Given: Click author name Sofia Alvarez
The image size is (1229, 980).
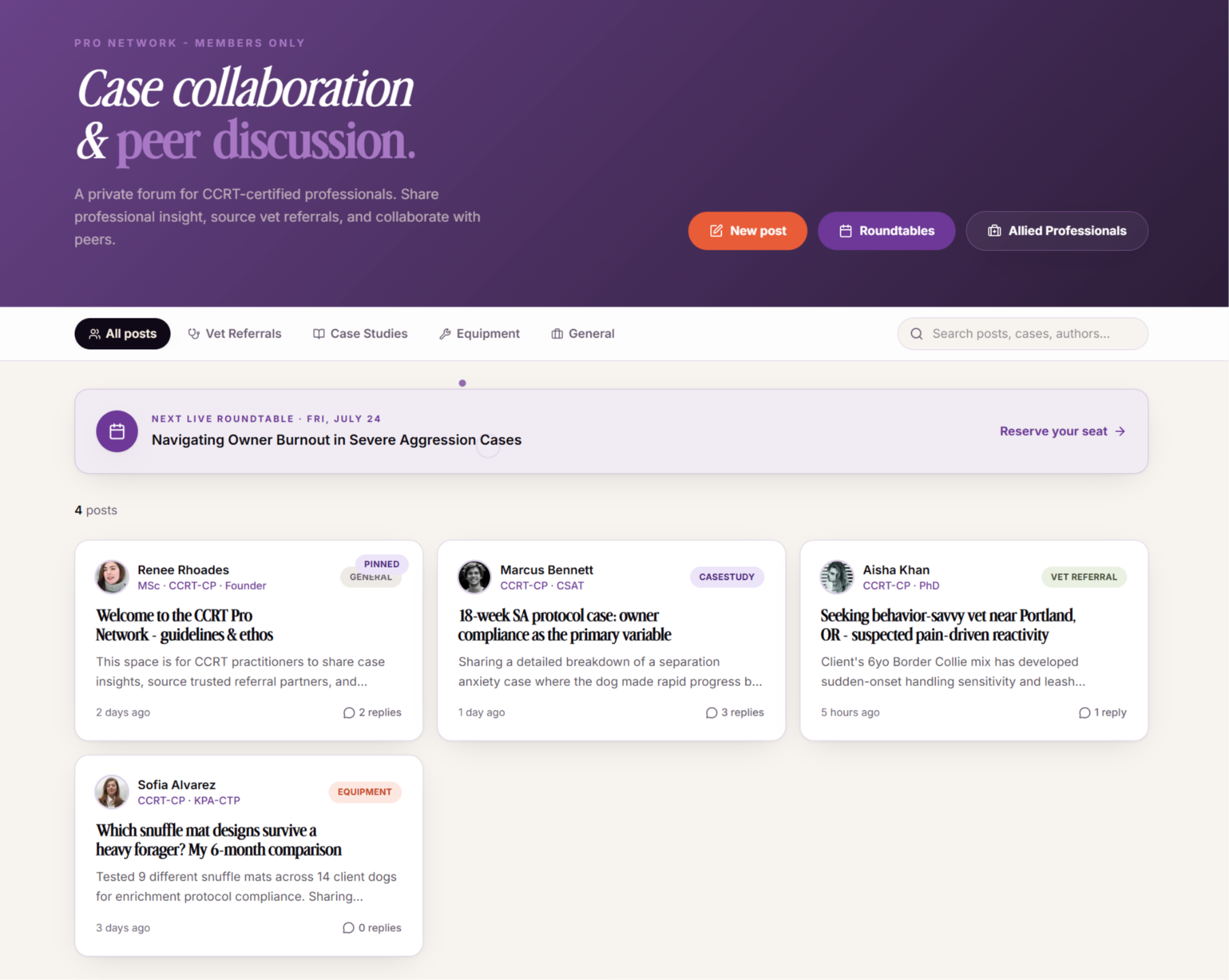Looking at the screenshot, I should (x=176, y=785).
